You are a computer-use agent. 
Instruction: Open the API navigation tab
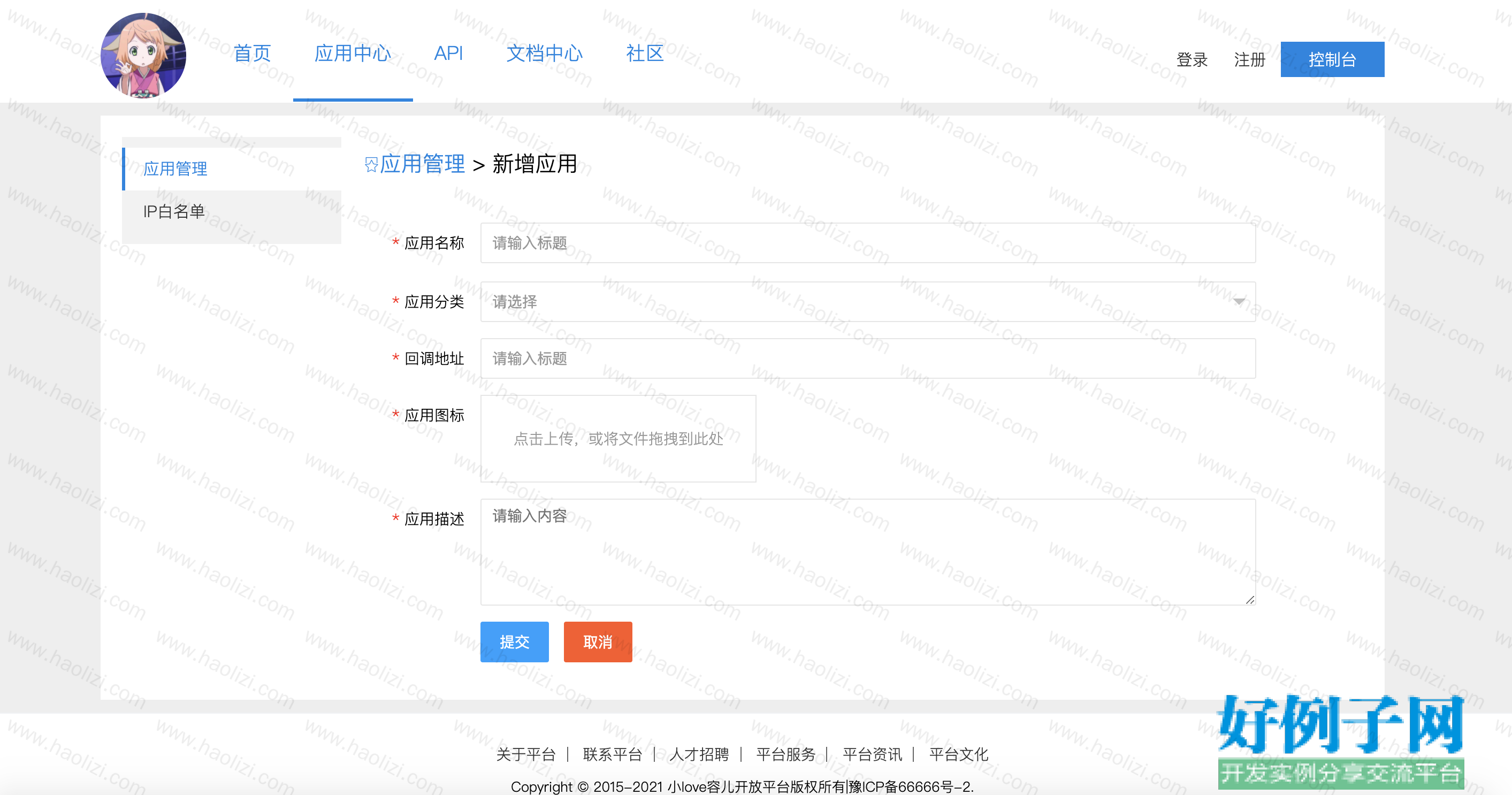448,53
